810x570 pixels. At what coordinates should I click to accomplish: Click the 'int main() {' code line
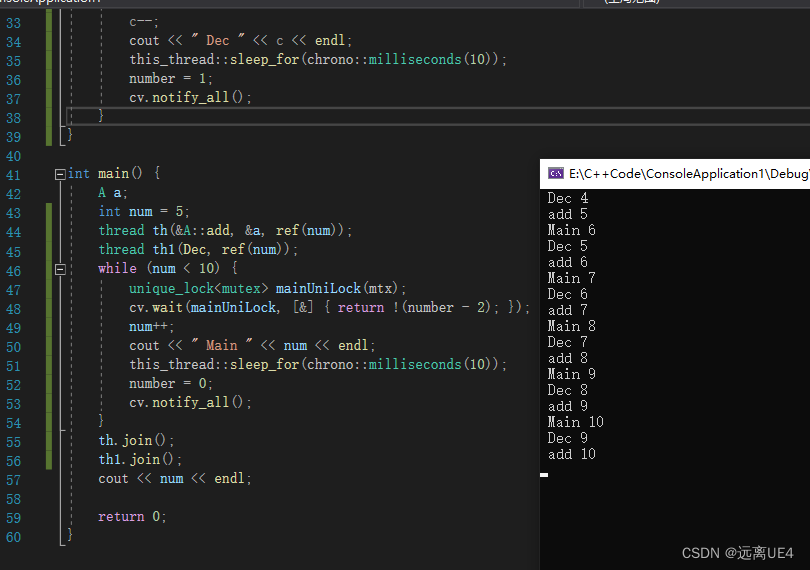coord(114,173)
